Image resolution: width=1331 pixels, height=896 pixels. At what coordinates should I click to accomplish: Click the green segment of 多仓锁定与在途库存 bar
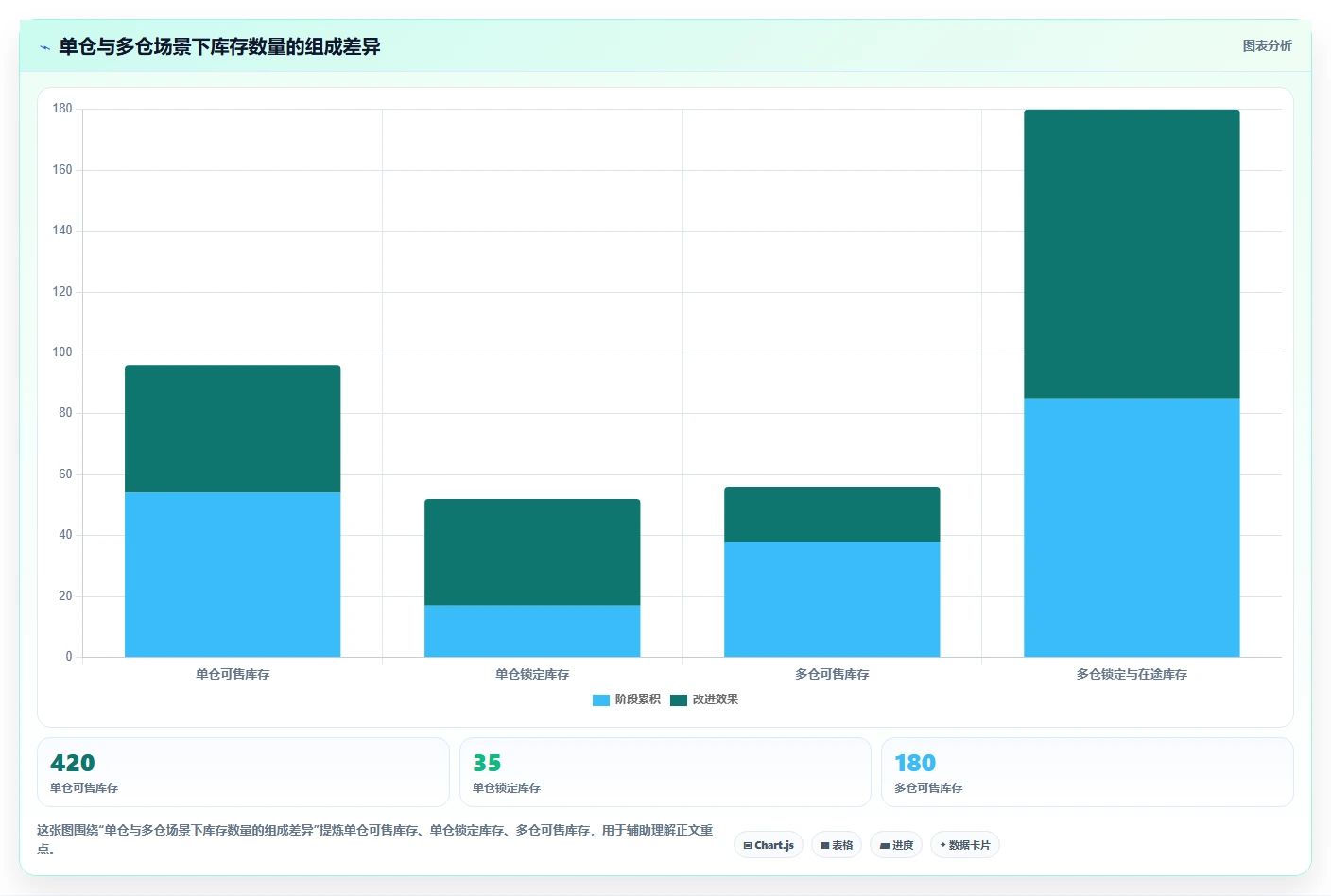1132,253
